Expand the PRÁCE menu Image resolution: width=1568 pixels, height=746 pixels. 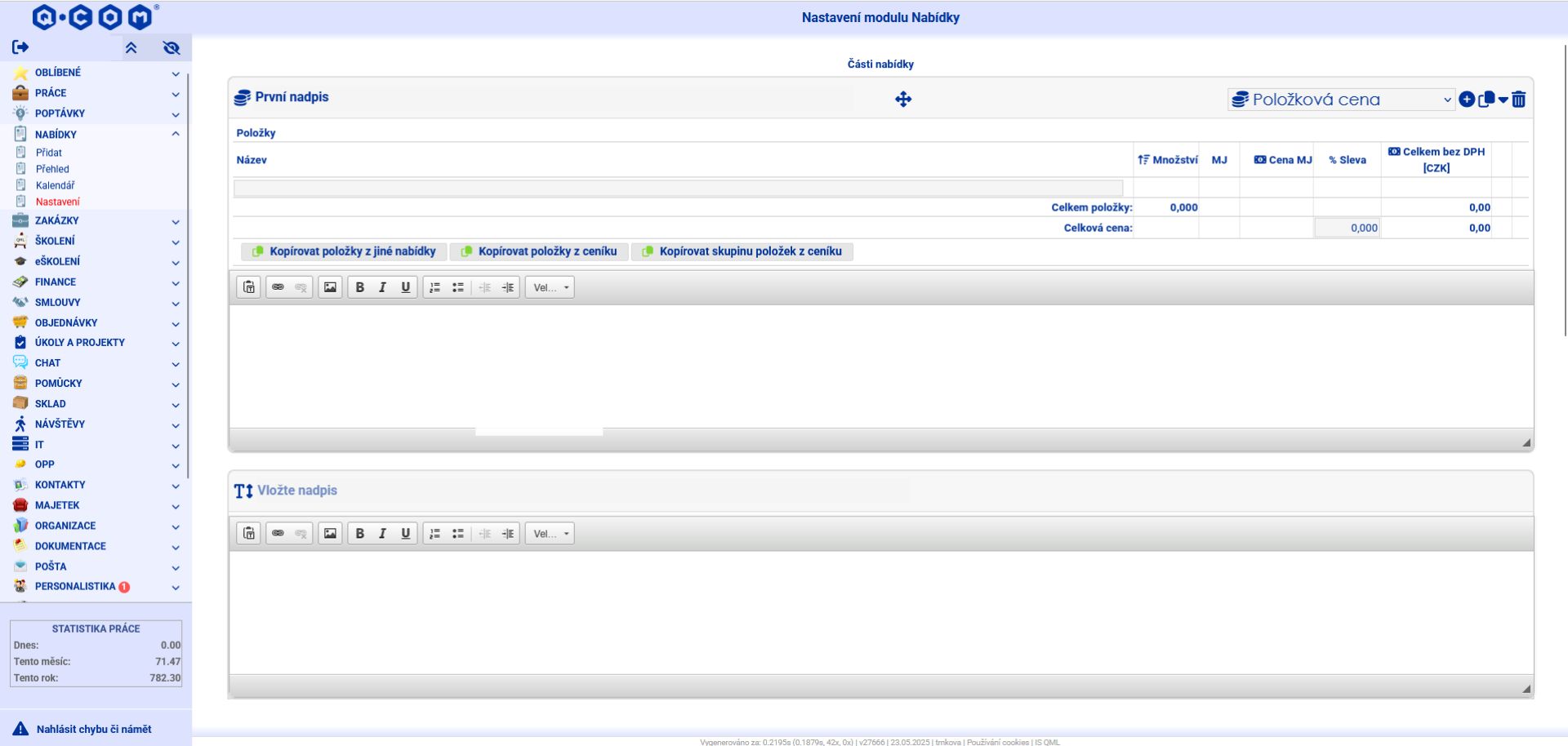96,93
